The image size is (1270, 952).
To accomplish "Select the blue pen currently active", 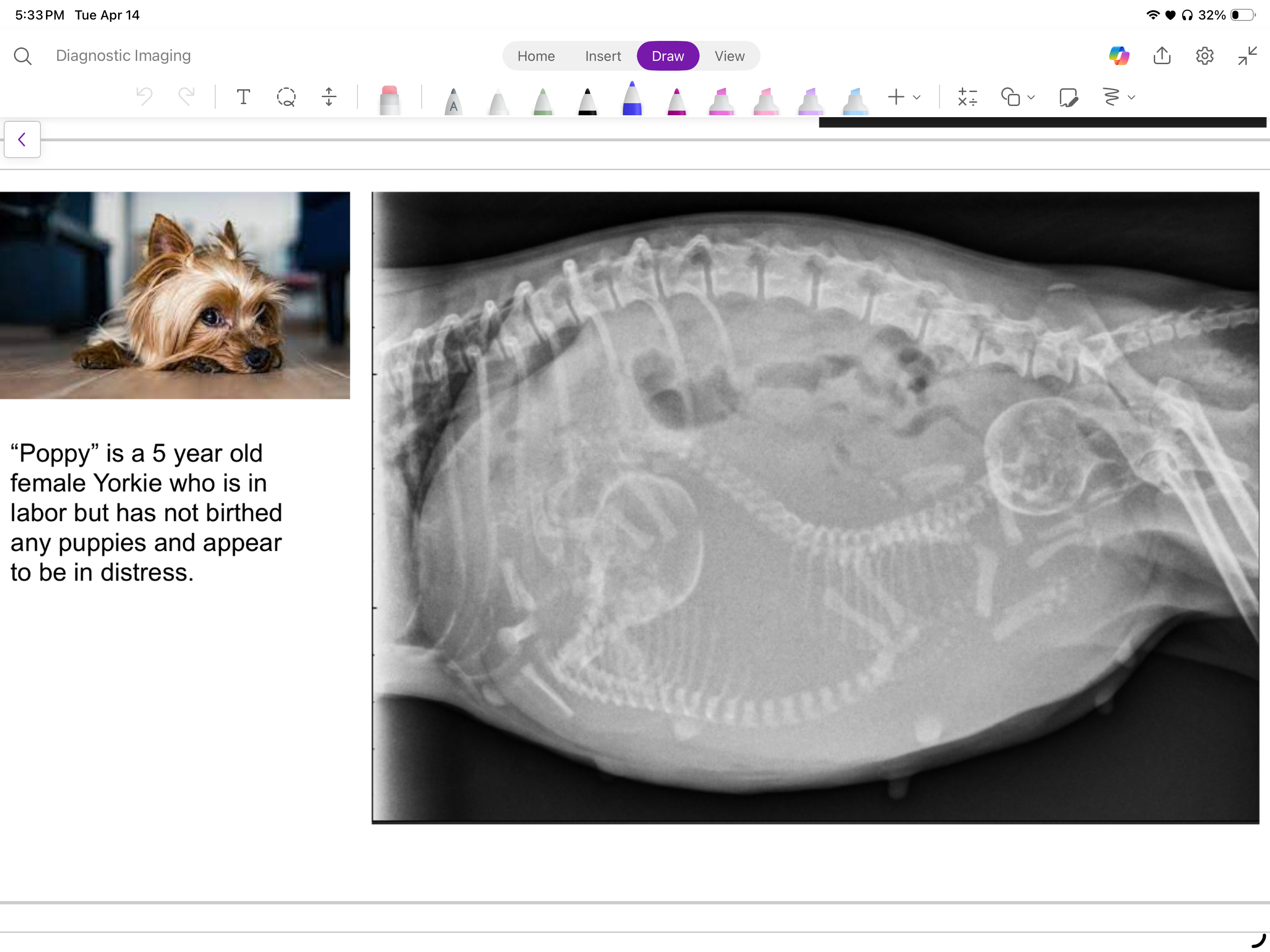I will tap(632, 99).
